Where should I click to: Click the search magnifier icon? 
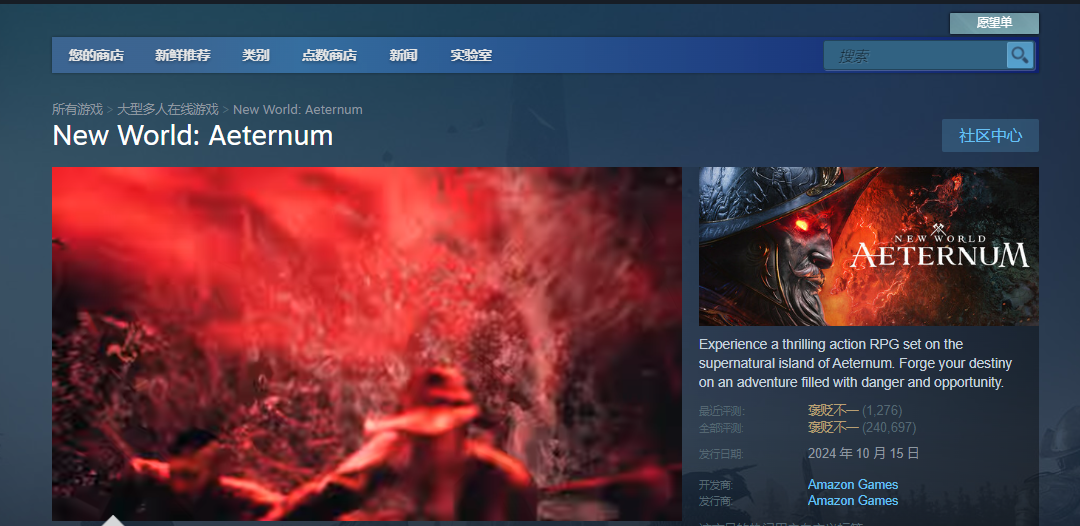tap(1019, 55)
